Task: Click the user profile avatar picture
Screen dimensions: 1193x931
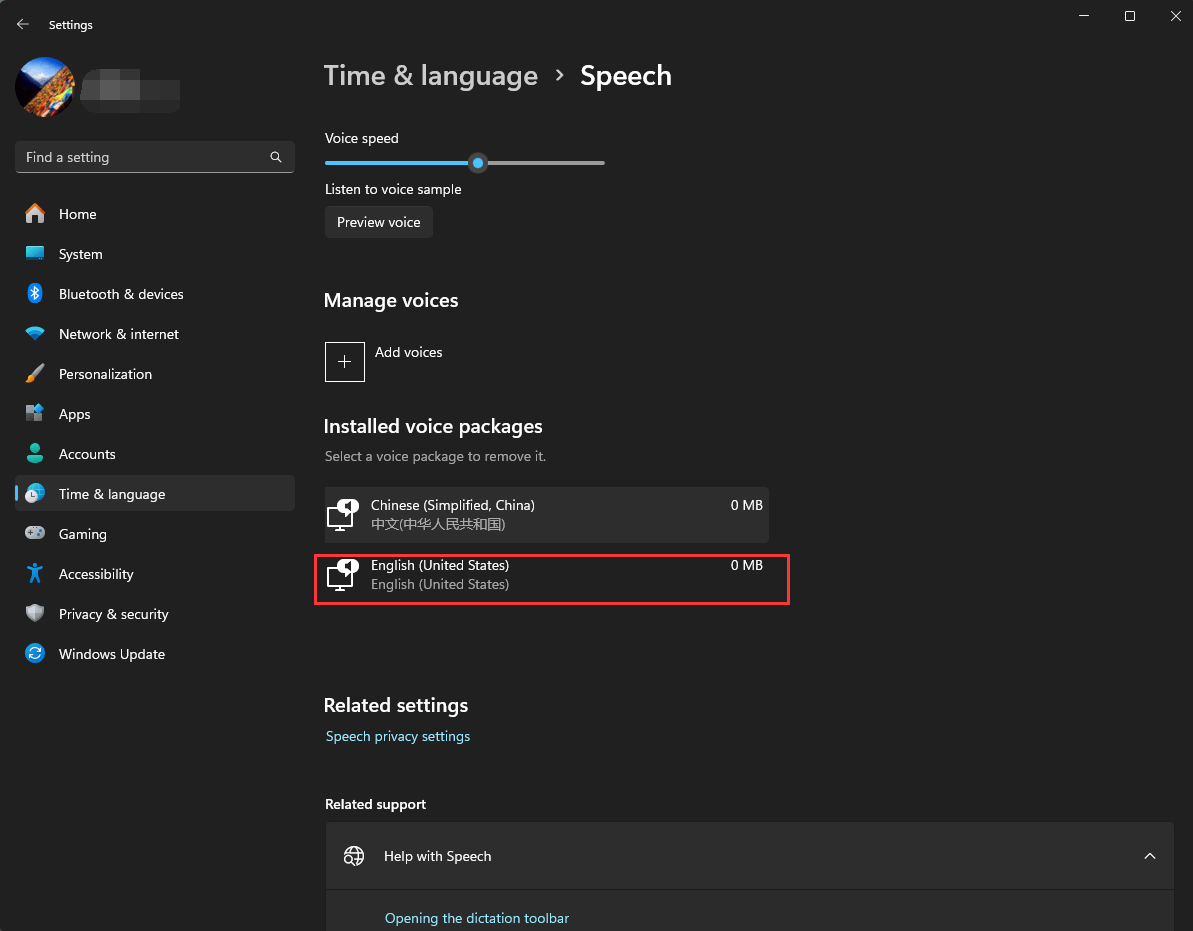Action: (x=45, y=87)
